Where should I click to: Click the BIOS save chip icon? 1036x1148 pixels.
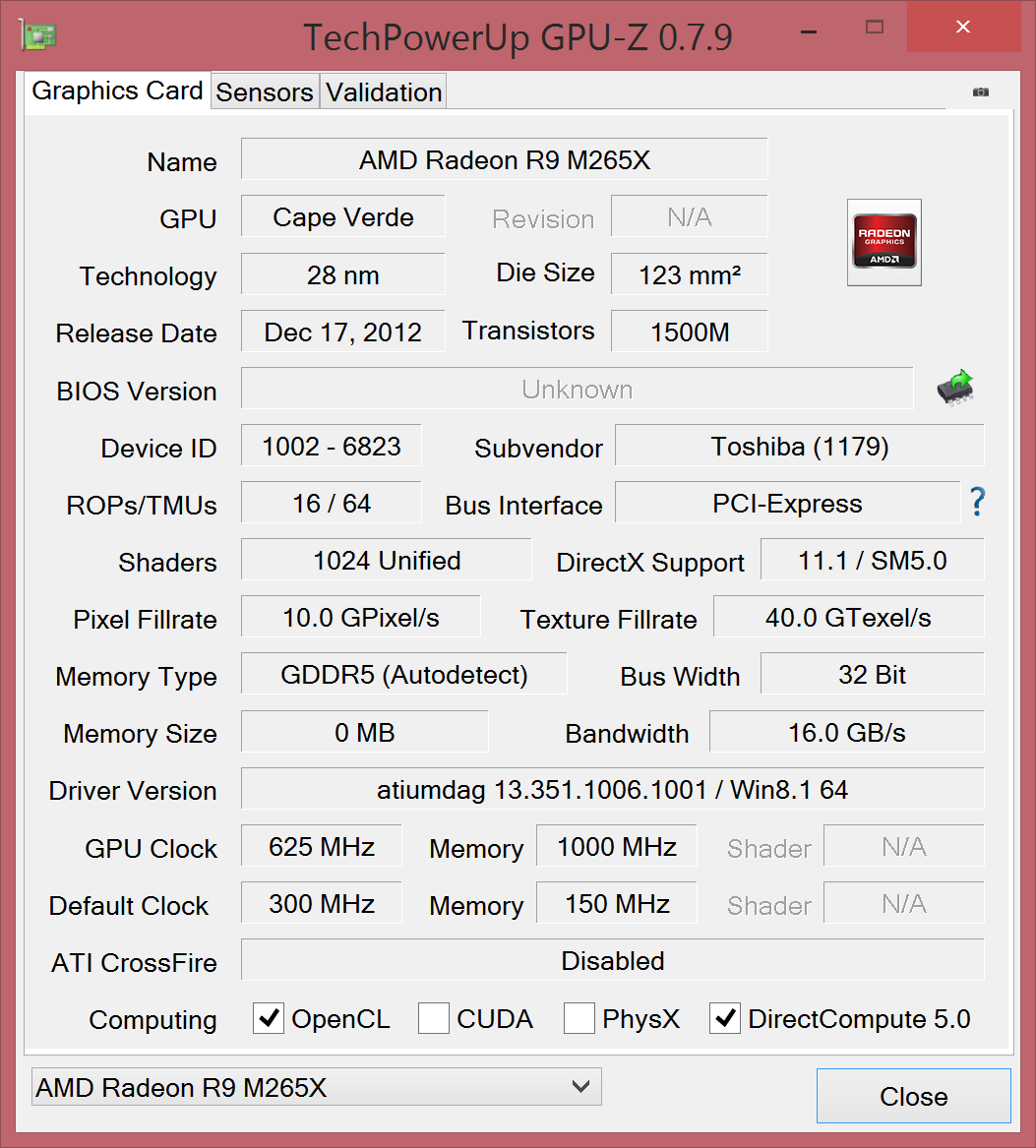(954, 389)
